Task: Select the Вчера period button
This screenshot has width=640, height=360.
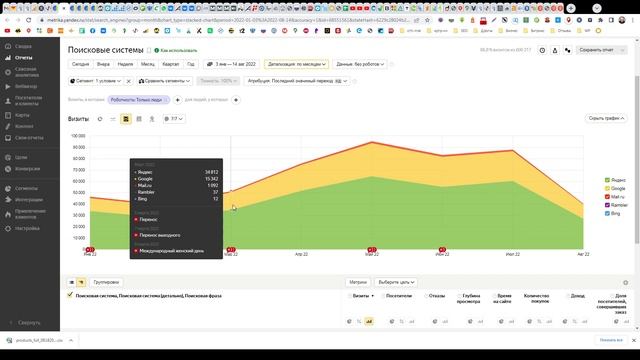Action: 103,64
